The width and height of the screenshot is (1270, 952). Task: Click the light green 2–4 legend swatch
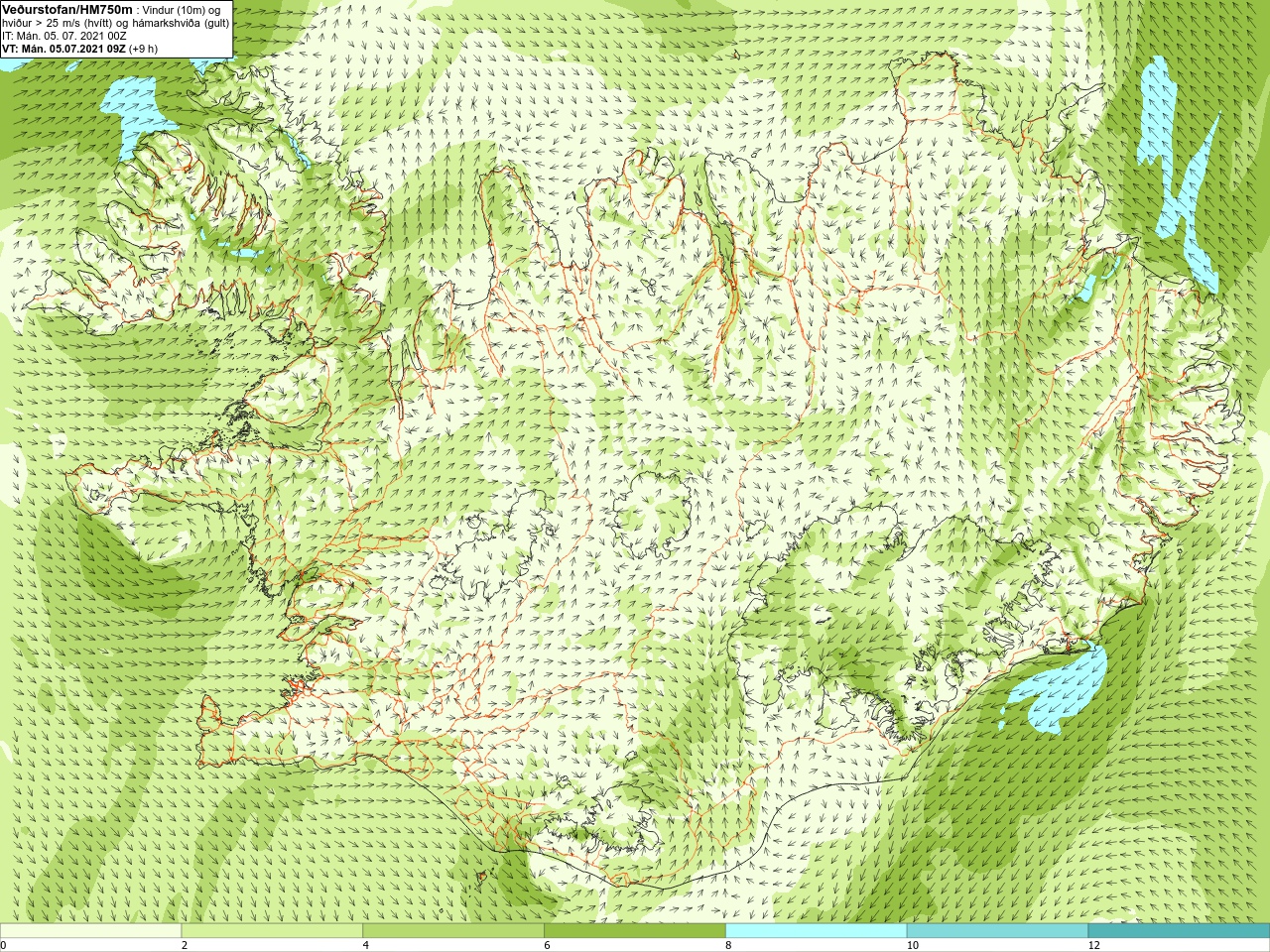[x=272, y=931]
